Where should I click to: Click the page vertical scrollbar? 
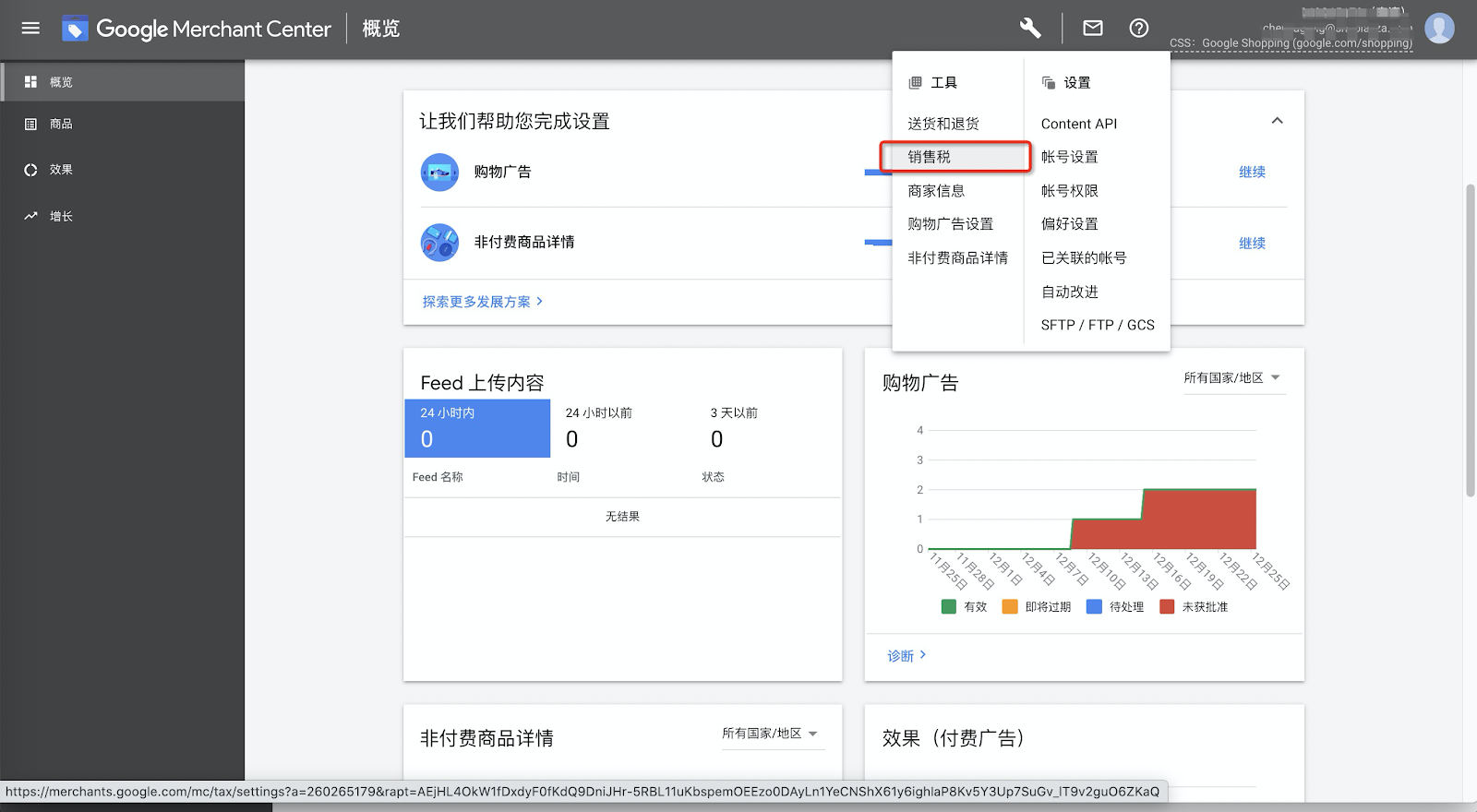(x=1471, y=340)
